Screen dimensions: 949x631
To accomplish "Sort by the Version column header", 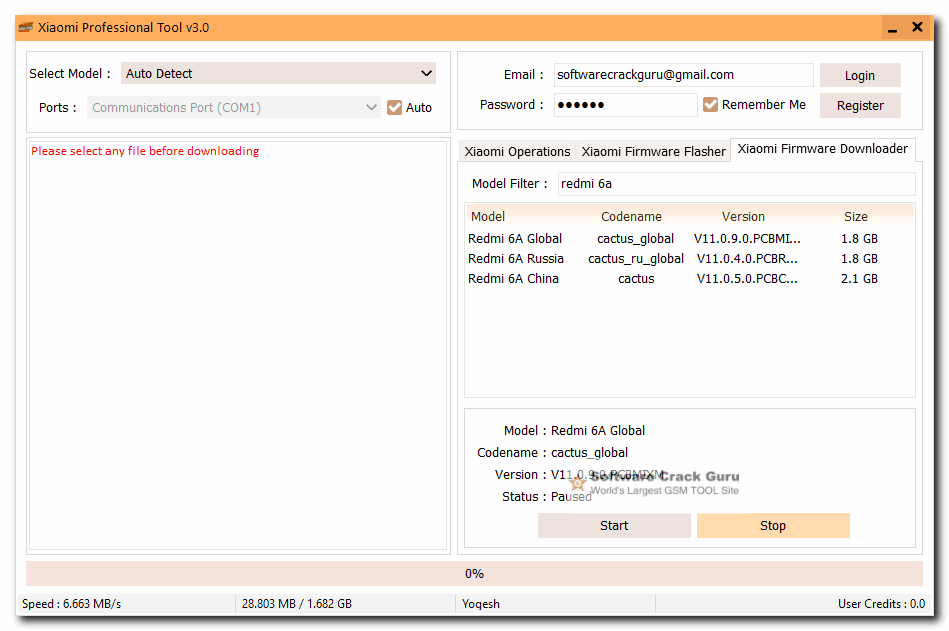I will [743, 217].
